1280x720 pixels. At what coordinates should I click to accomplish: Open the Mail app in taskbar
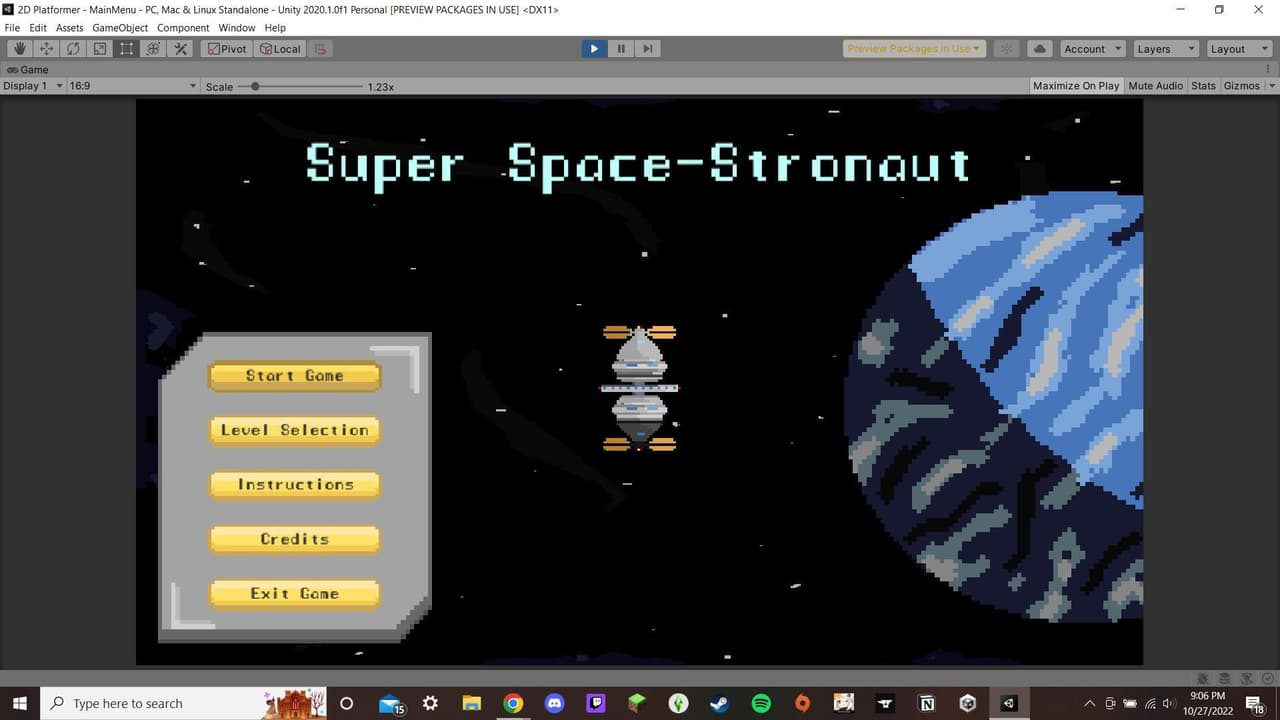(391, 704)
